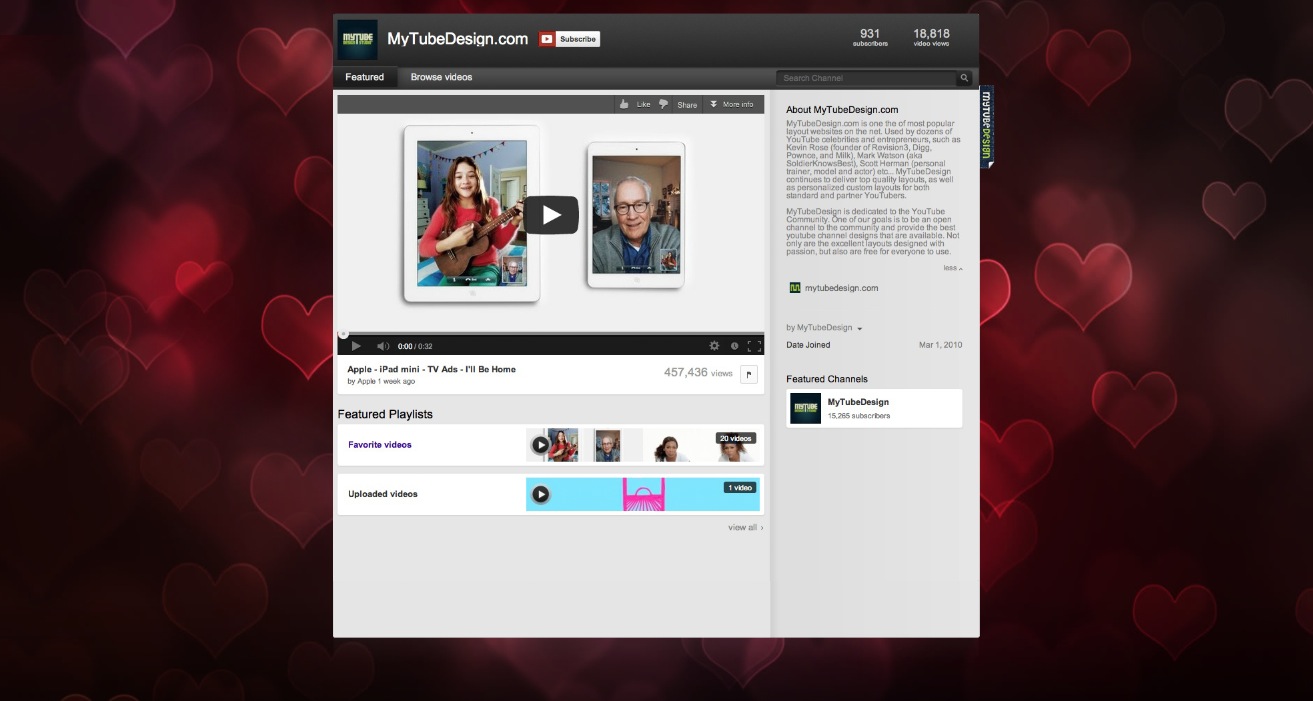Image resolution: width=1313 pixels, height=701 pixels.
Task: Open the Browse videos tab
Action: point(441,77)
